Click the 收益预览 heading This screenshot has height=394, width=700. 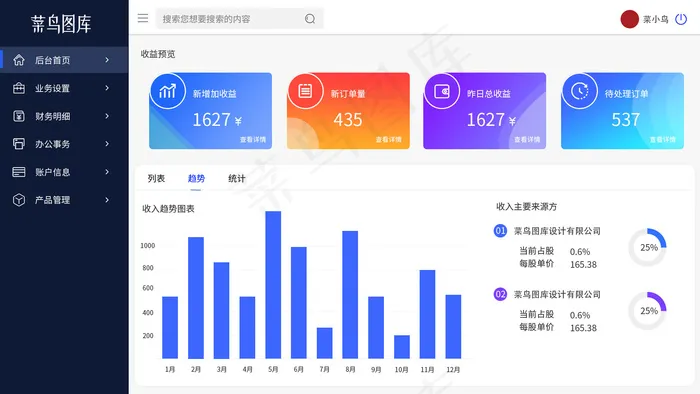coord(158,54)
